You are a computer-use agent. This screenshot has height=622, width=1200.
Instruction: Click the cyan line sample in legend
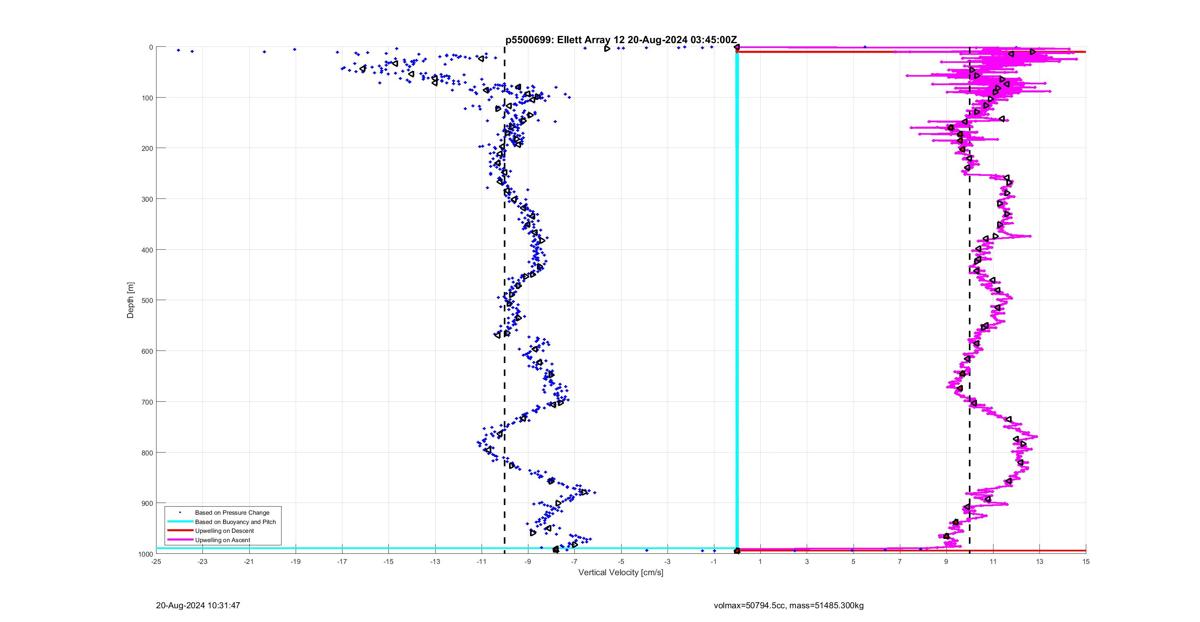tap(179, 522)
